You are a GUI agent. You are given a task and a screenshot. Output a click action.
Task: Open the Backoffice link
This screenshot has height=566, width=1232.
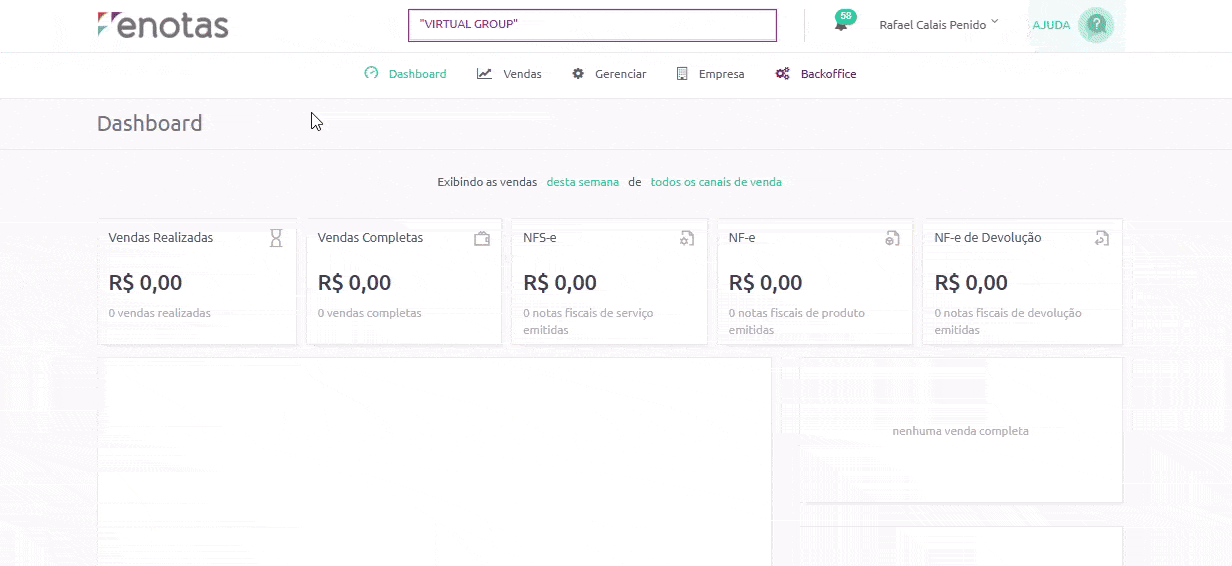(828, 74)
